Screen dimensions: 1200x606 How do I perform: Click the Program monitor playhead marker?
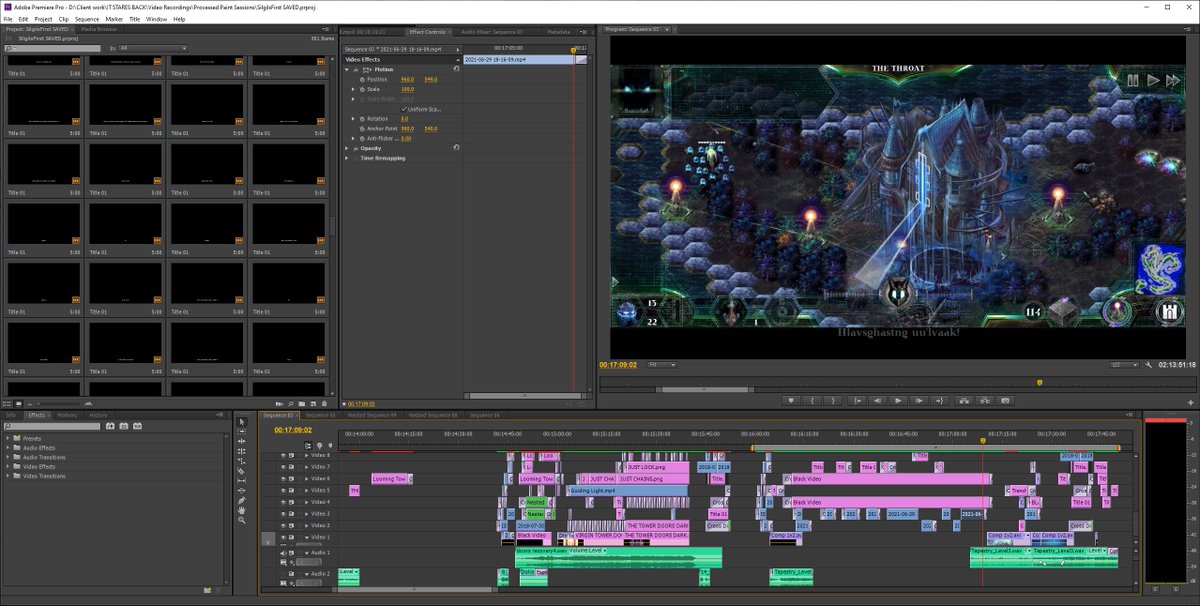(x=1039, y=382)
